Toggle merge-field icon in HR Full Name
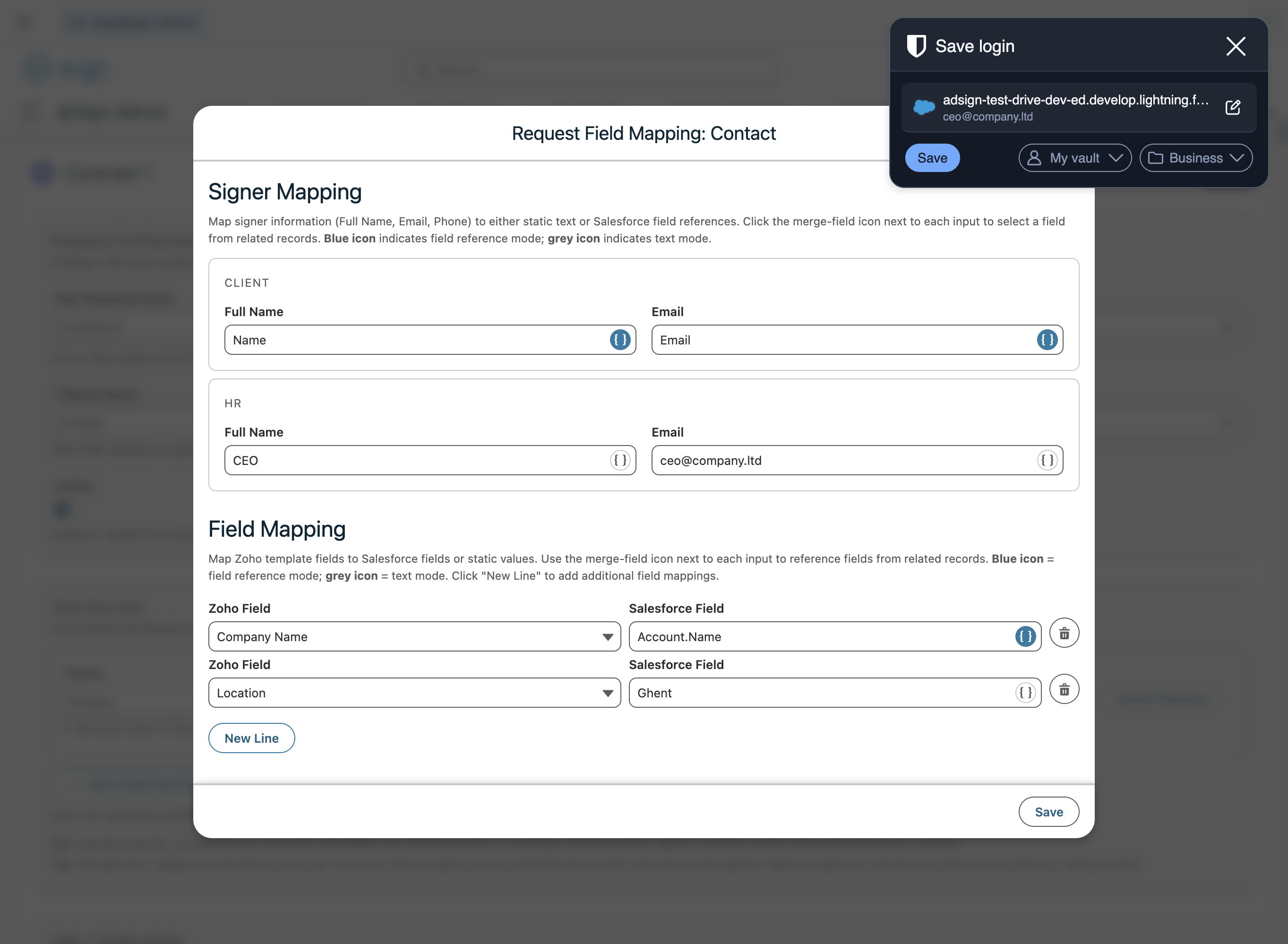Image resolution: width=1288 pixels, height=944 pixels. click(x=619, y=461)
